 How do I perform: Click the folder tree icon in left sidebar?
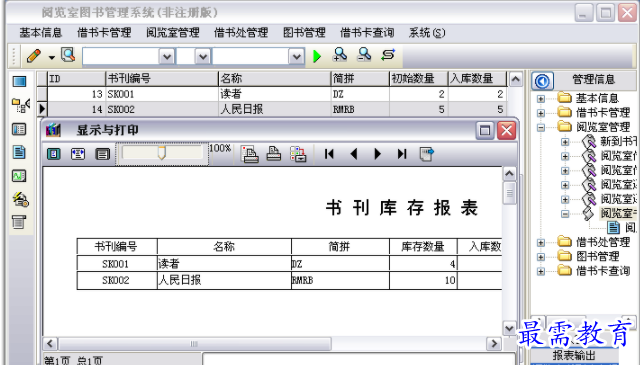(20, 105)
